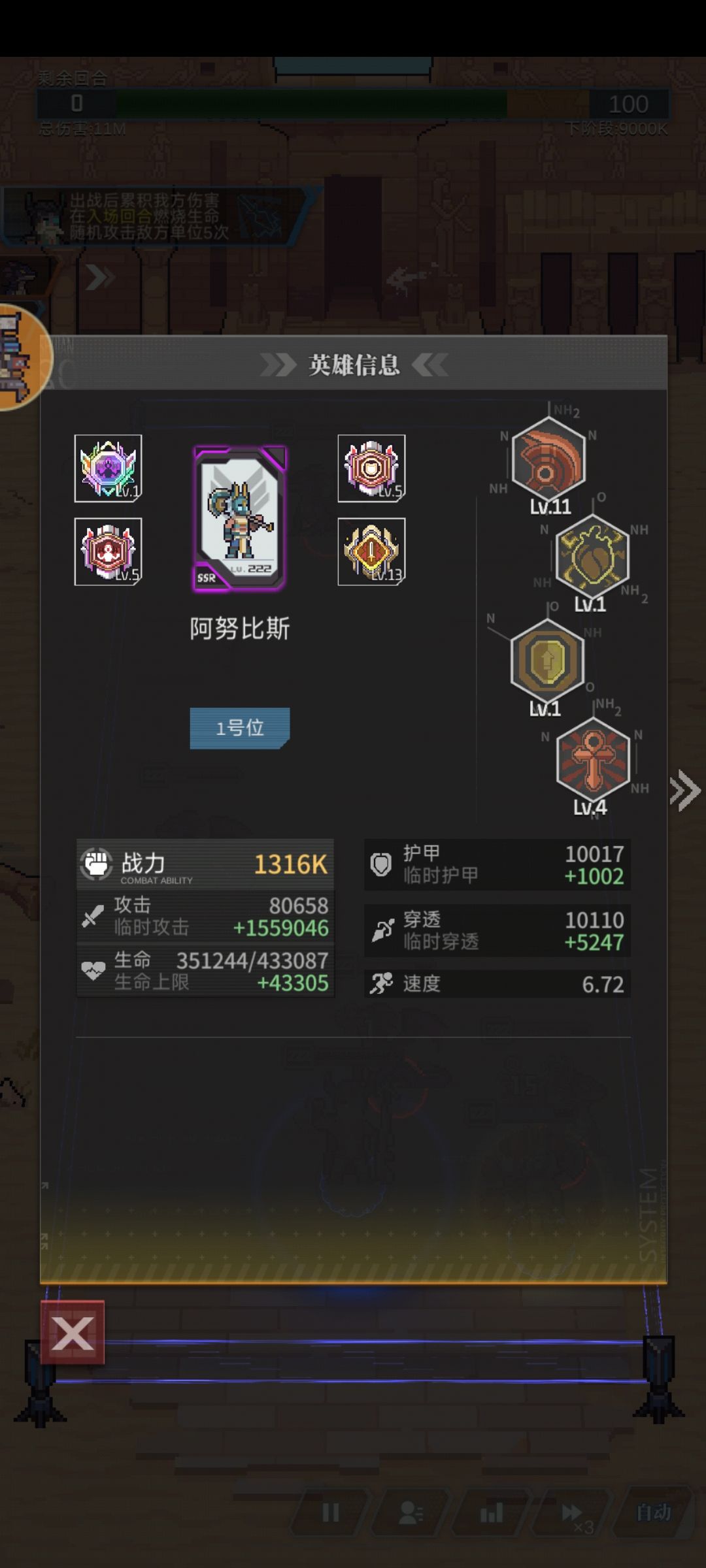The image size is (706, 1568).
Task: Close the hero info panel with red X
Action: coord(73,1333)
